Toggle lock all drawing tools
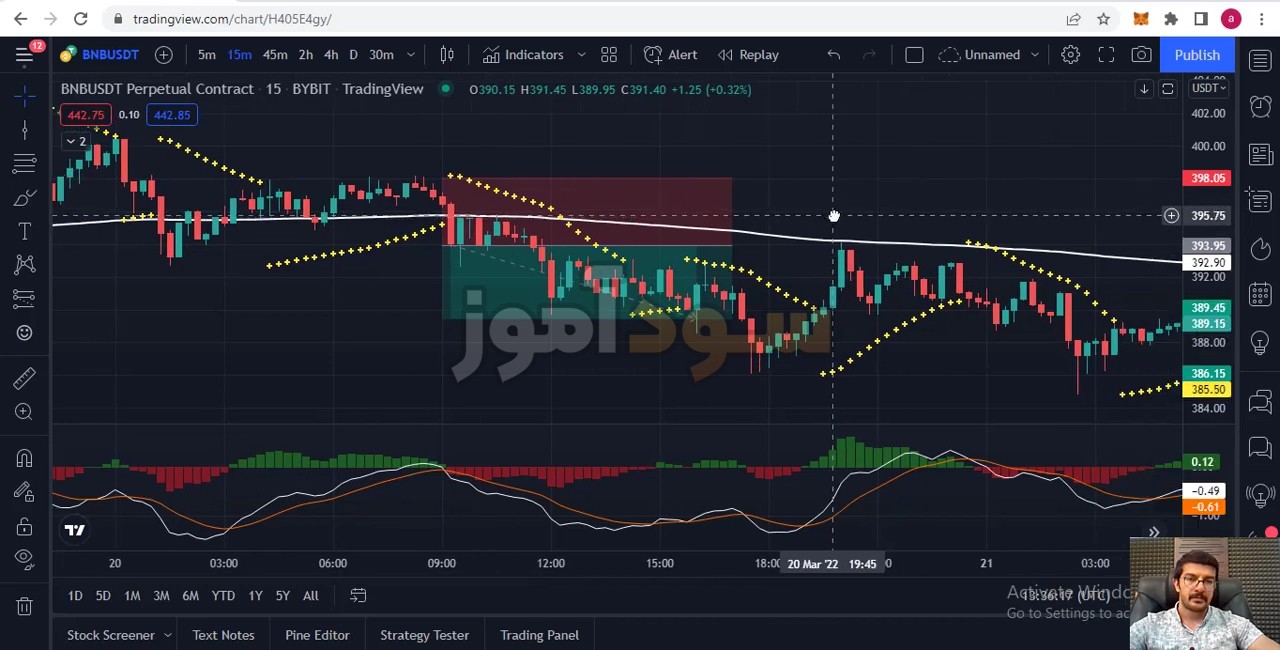This screenshot has width=1280, height=650. click(x=25, y=526)
